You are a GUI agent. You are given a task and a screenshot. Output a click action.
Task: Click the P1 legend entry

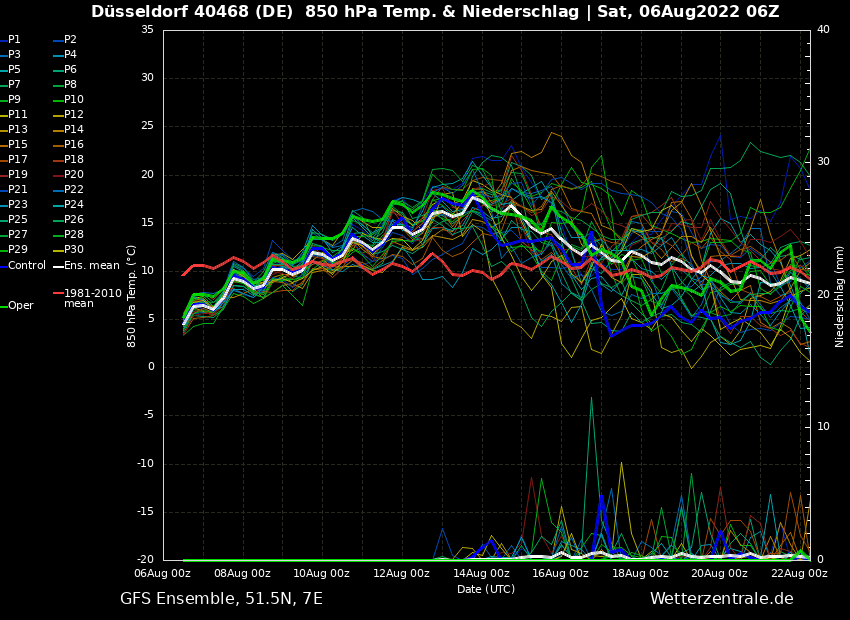(x=14, y=40)
